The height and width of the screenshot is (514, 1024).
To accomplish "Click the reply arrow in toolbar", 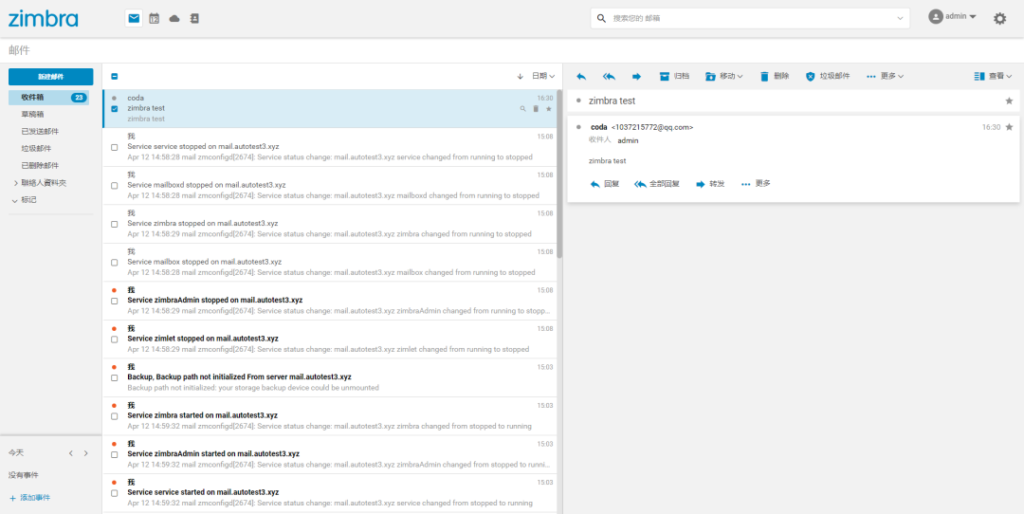I will tap(581, 76).
